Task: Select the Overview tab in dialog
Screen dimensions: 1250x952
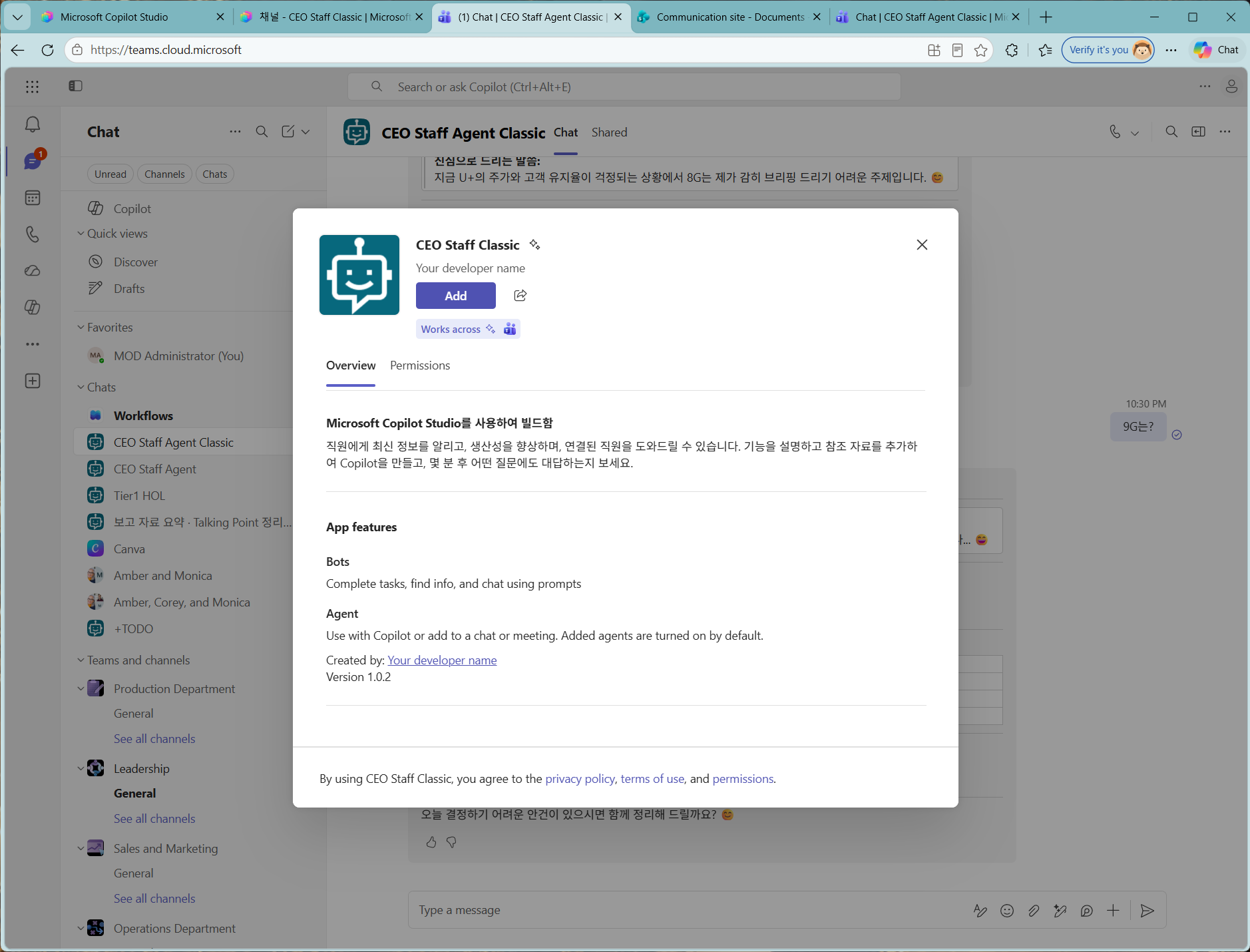Action: click(351, 365)
